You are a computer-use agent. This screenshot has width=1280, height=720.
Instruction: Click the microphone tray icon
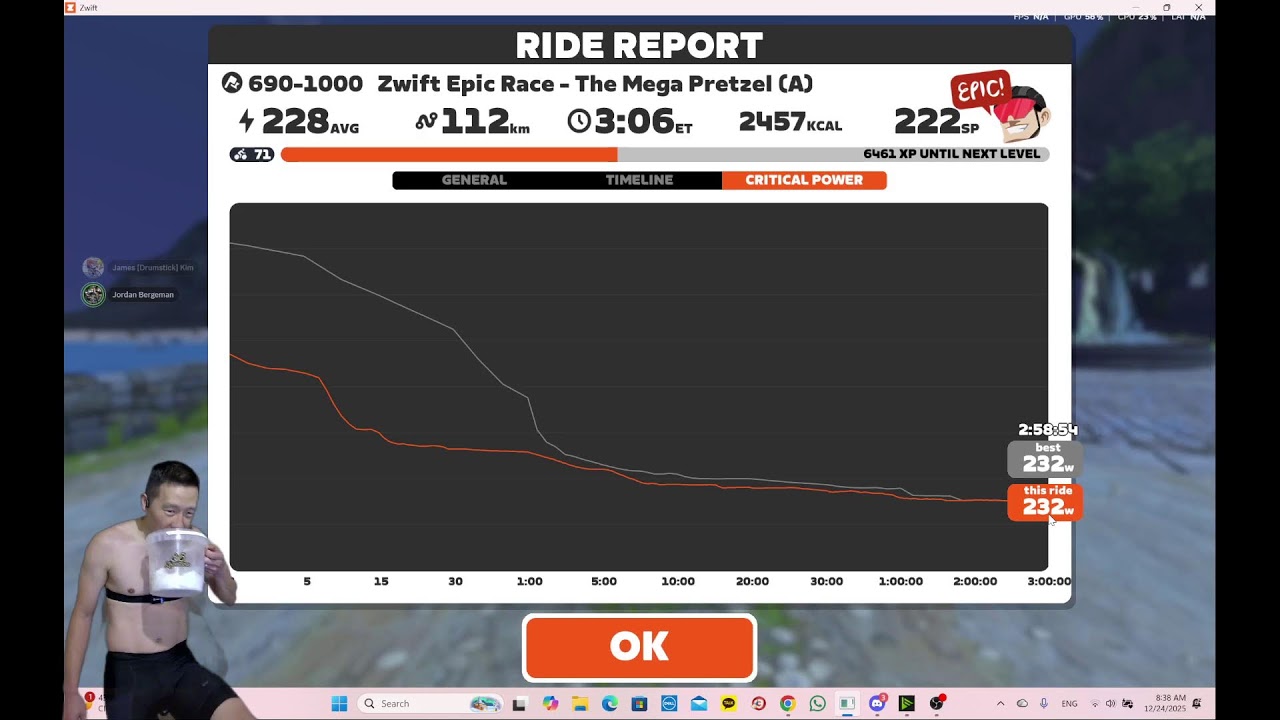click(1044, 704)
